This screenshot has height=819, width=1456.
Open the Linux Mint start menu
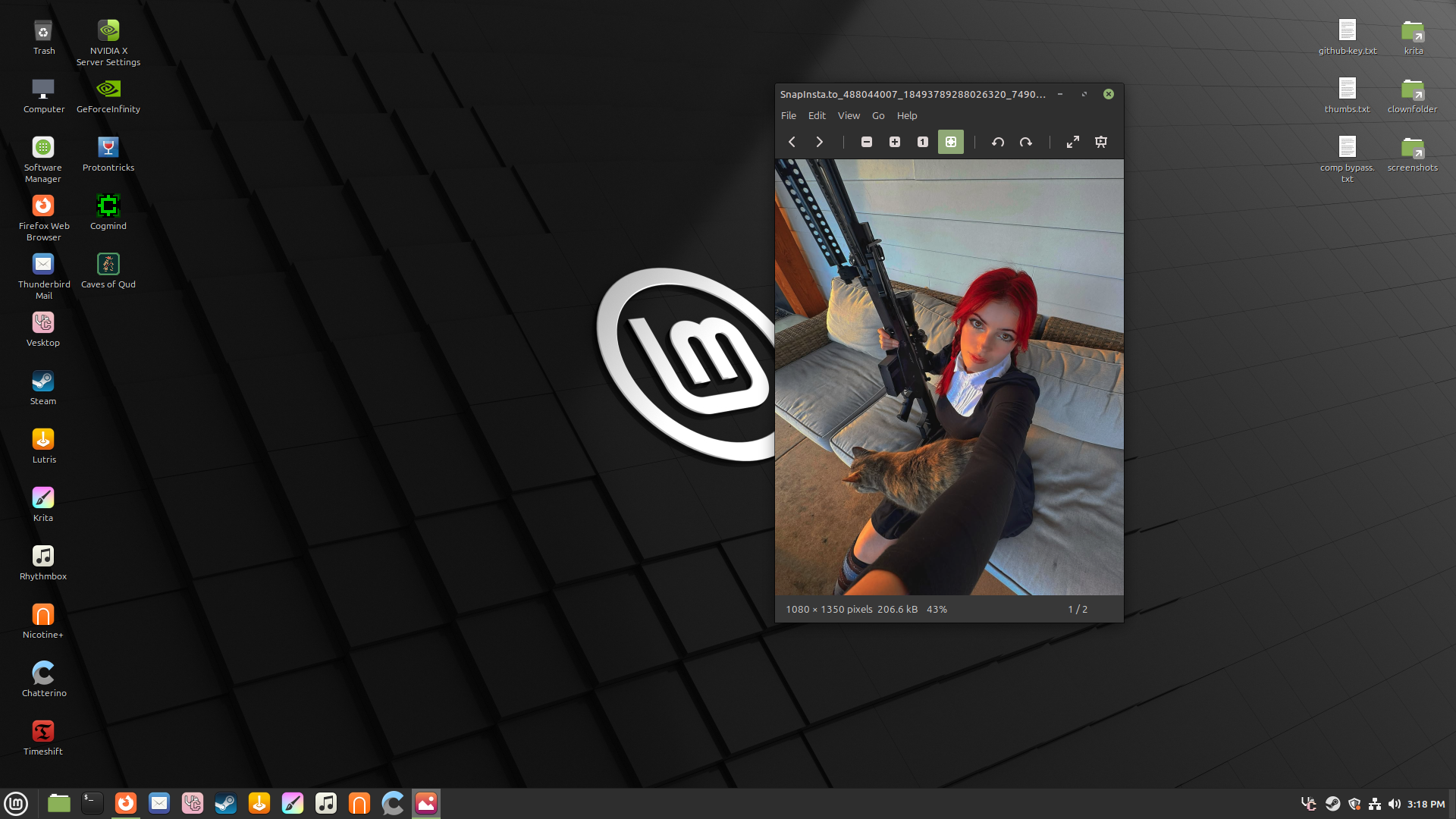pos(16,803)
